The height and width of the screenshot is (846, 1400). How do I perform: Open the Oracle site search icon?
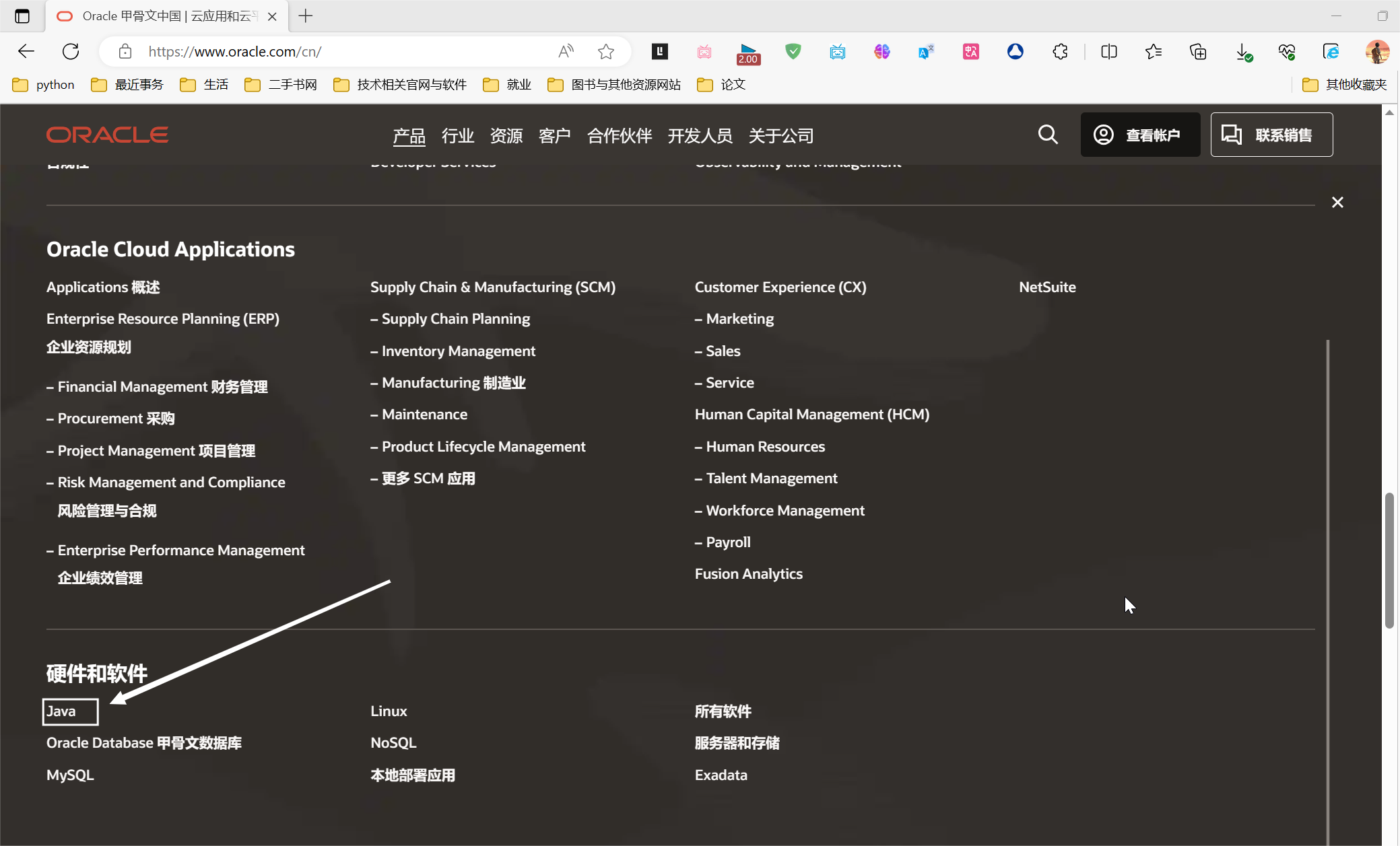[1048, 135]
